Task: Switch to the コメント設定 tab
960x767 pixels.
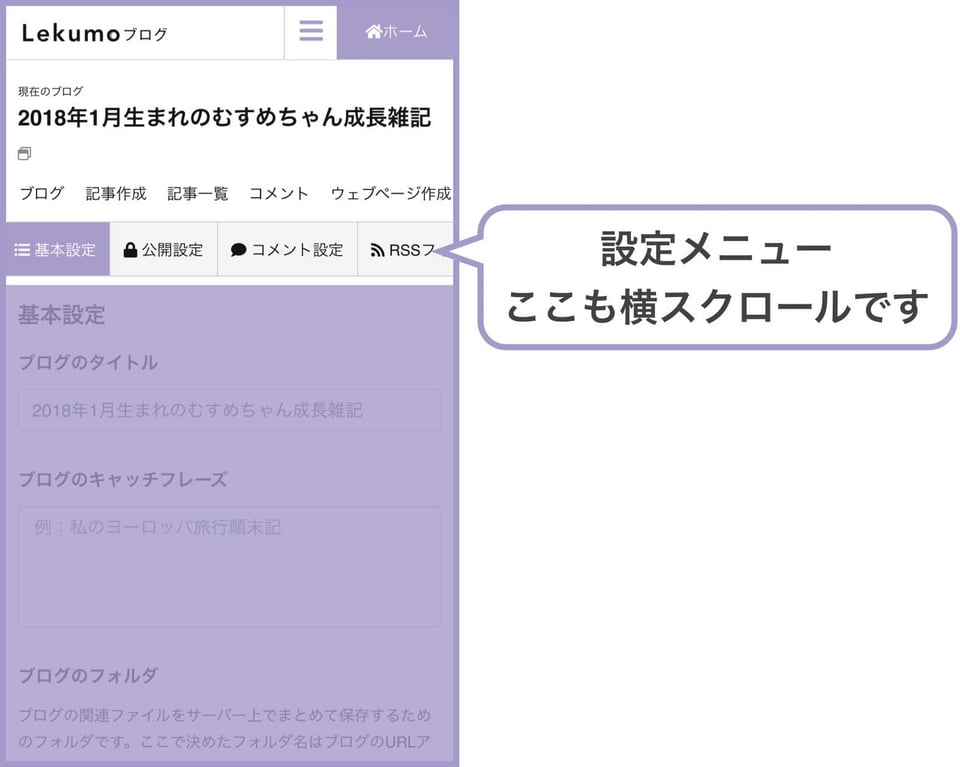Action: (x=287, y=249)
